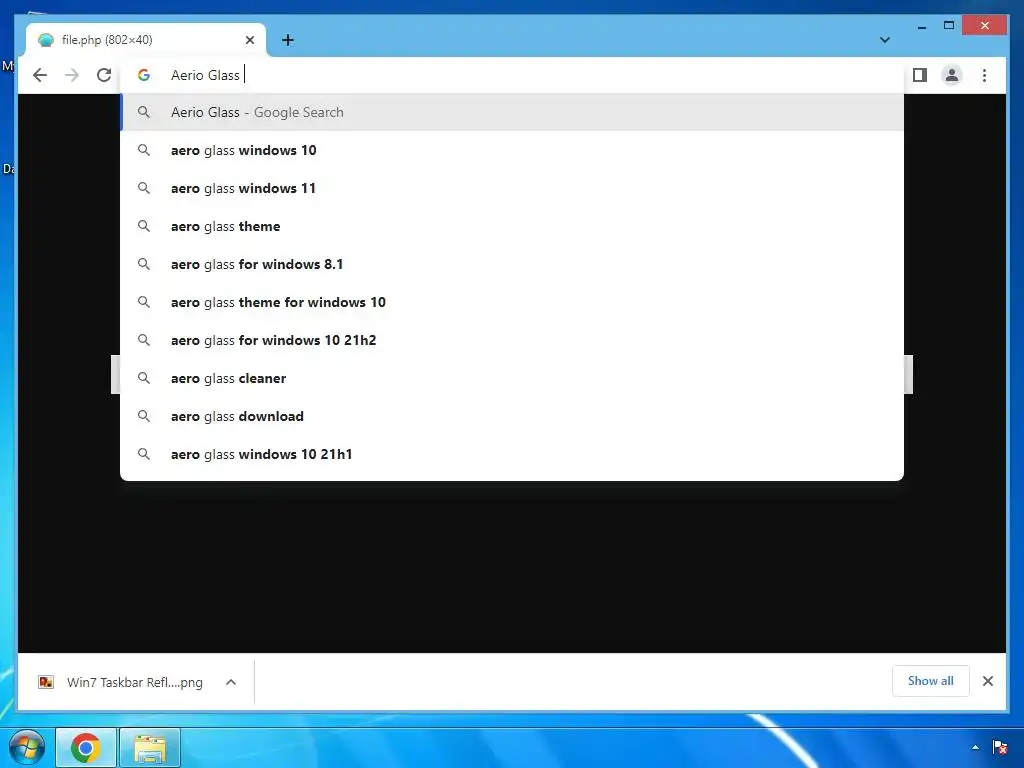Click the Action Center flag icon
The width and height of the screenshot is (1024, 768).
[999, 748]
